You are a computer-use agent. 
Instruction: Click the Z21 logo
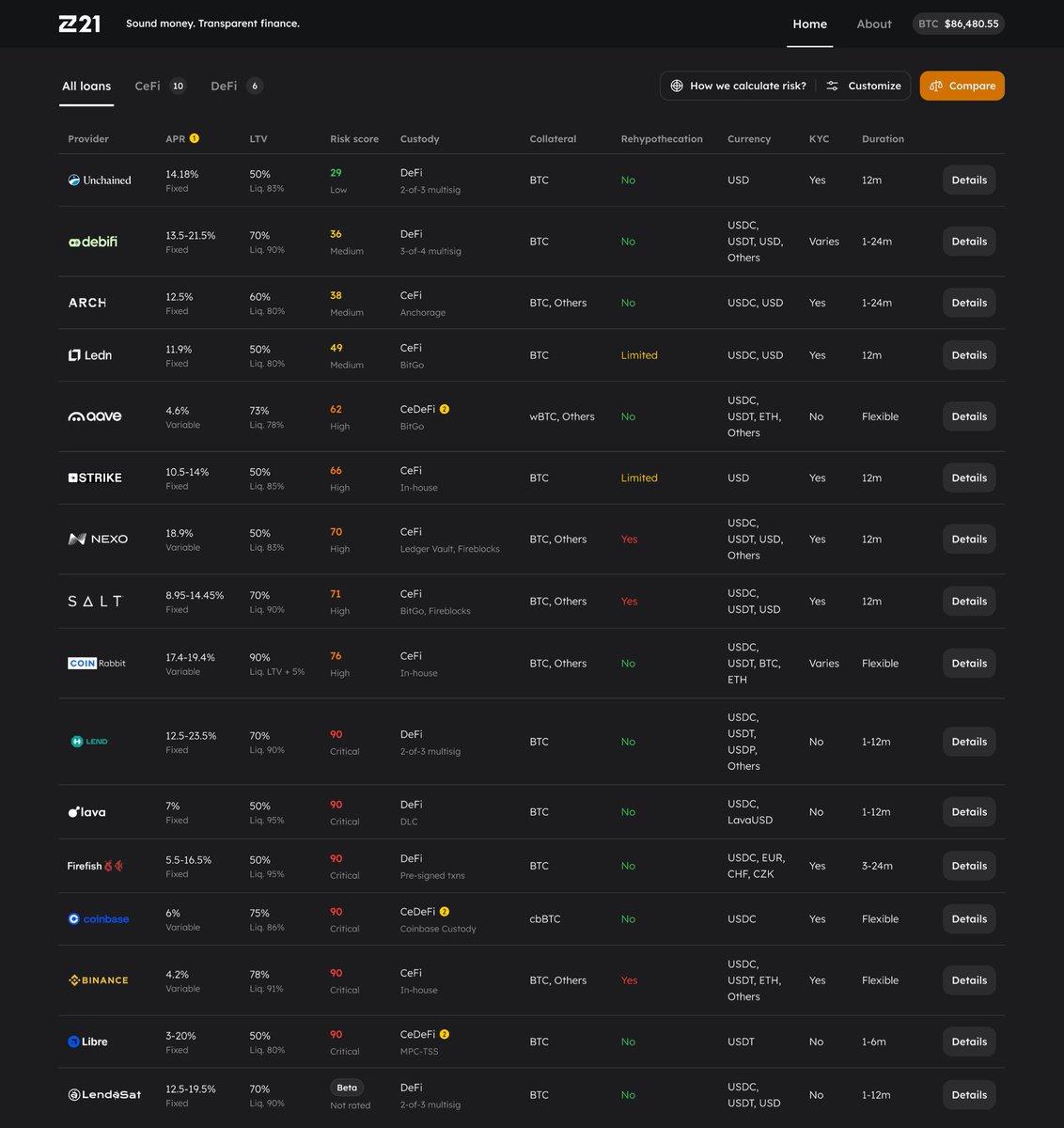tap(80, 23)
